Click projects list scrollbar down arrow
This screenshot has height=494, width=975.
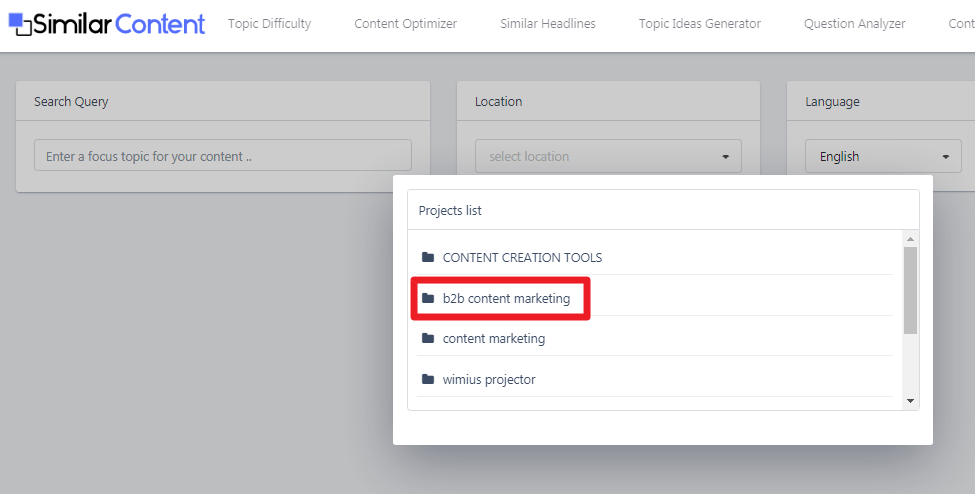coord(910,401)
